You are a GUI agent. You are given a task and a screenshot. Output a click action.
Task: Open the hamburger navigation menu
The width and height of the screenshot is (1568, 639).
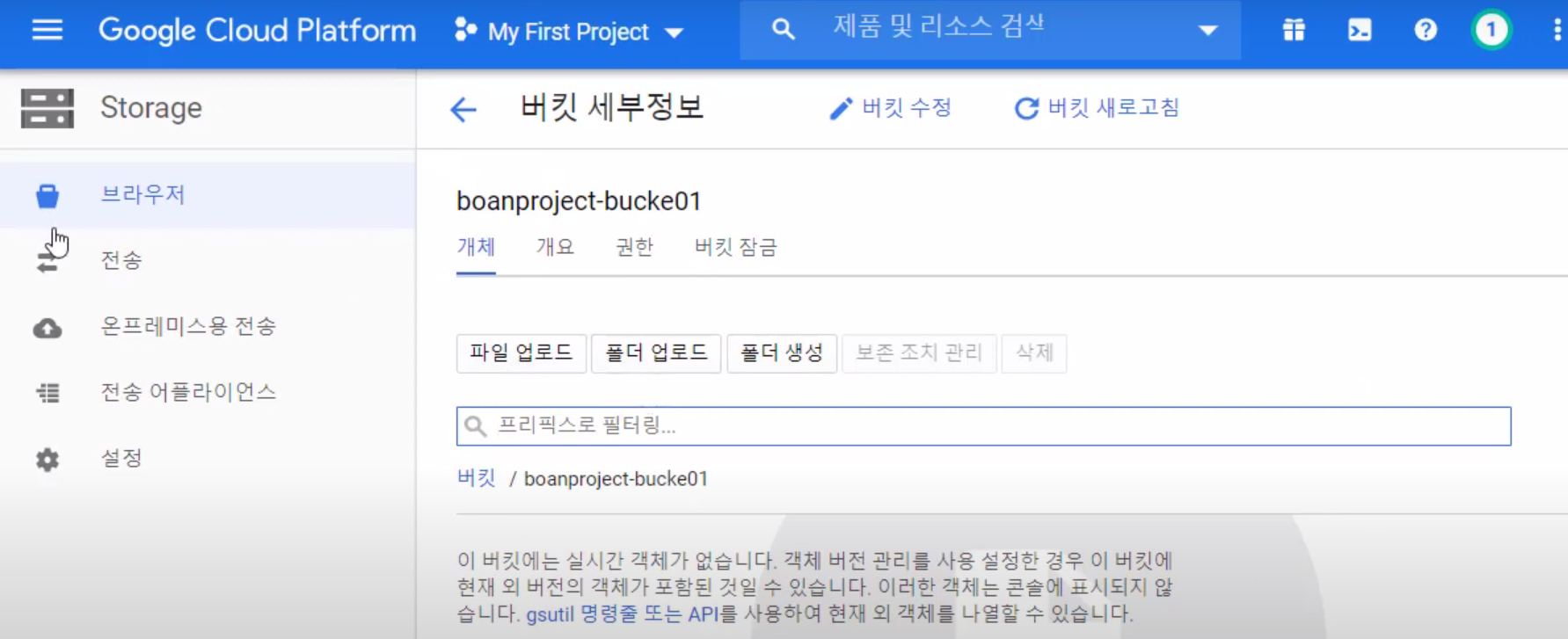47,31
